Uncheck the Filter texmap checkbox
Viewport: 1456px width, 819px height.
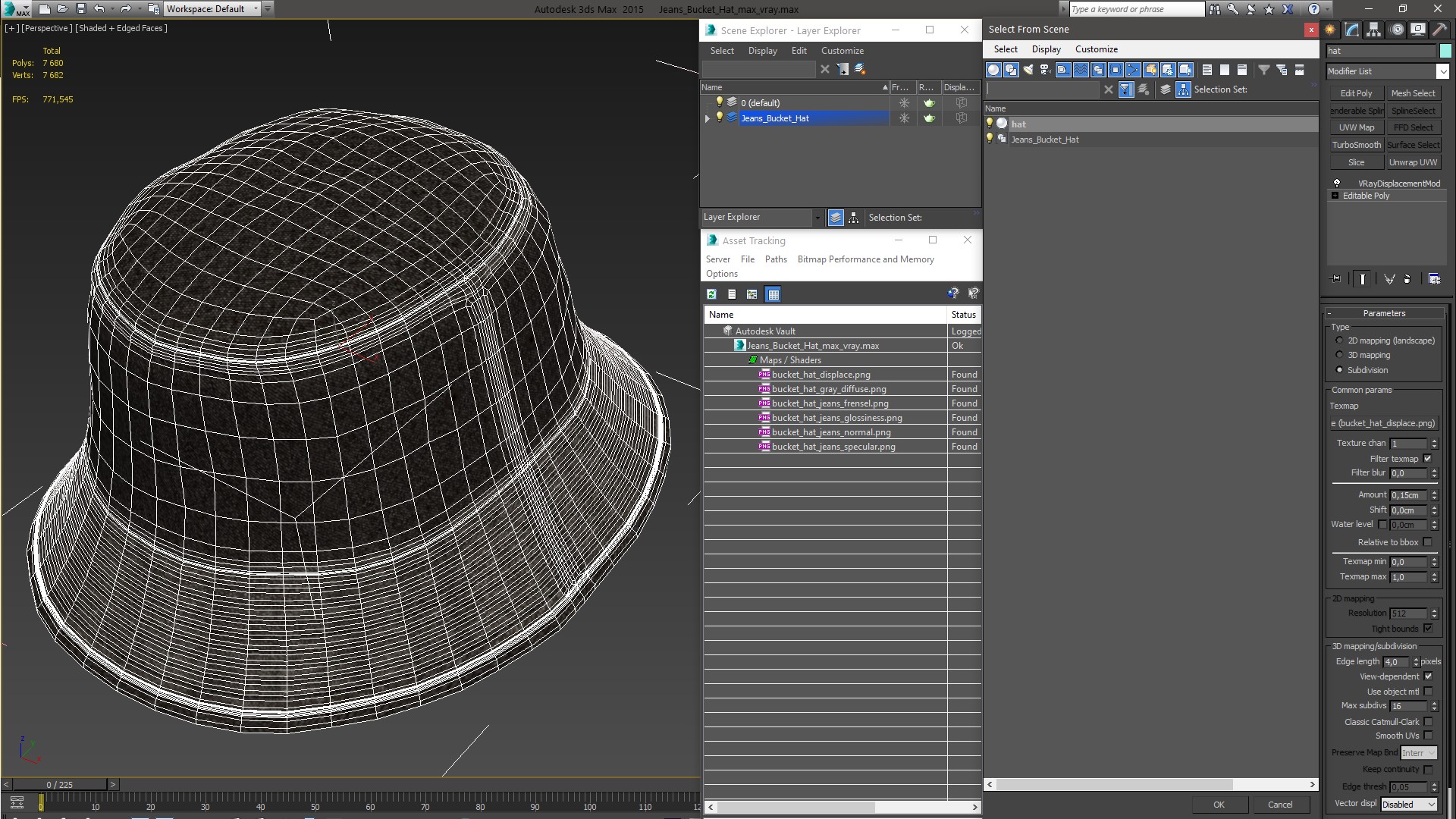(x=1428, y=459)
